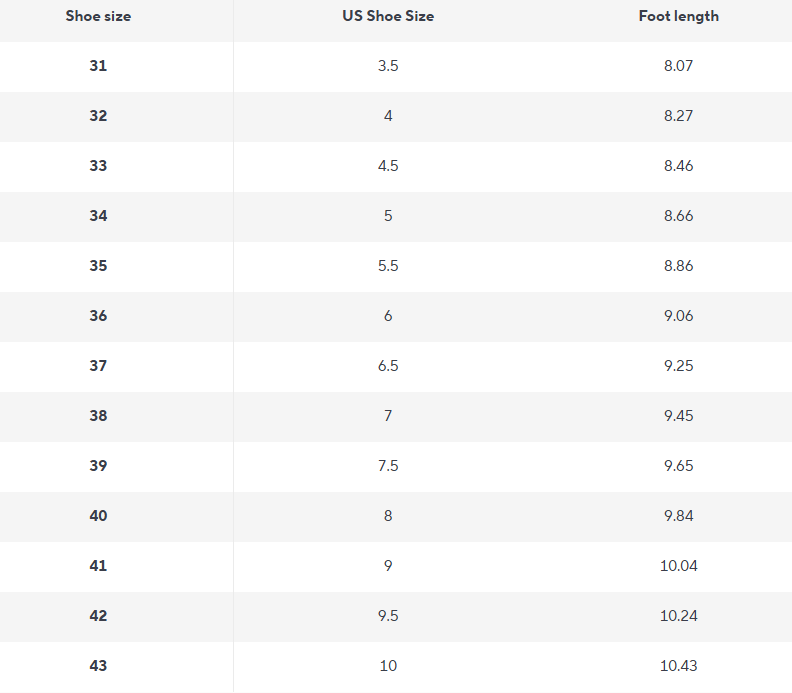792x693 pixels.
Task: Click US shoe size 7.5 value
Action: (388, 466)
